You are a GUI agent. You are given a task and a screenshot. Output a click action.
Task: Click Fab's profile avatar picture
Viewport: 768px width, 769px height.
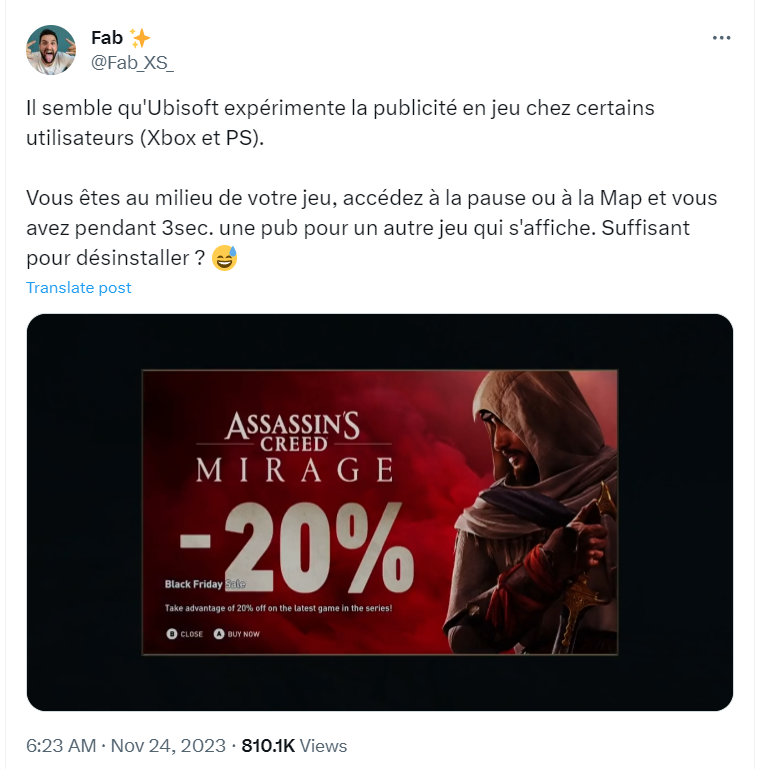(x=51, y=50)
